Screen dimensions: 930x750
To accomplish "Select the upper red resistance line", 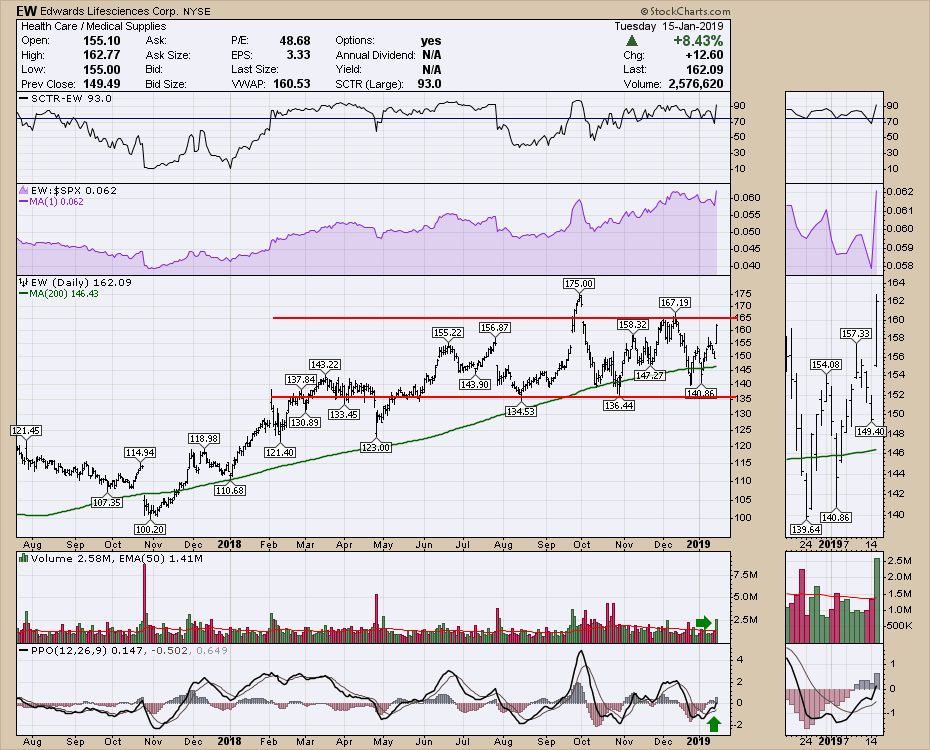I will pos(500,318).
